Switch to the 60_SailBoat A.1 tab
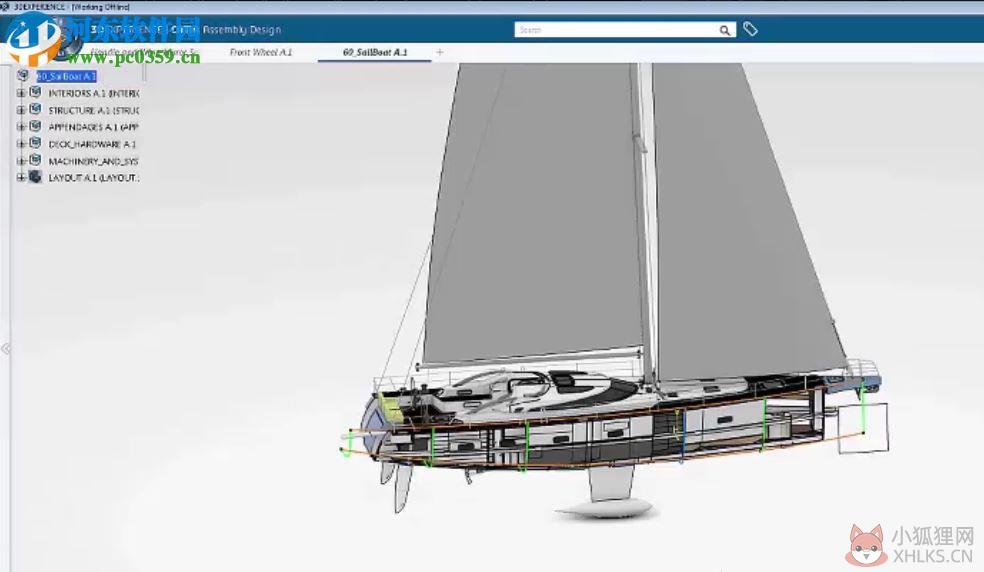The image size is (984, 572). point(375,52)
